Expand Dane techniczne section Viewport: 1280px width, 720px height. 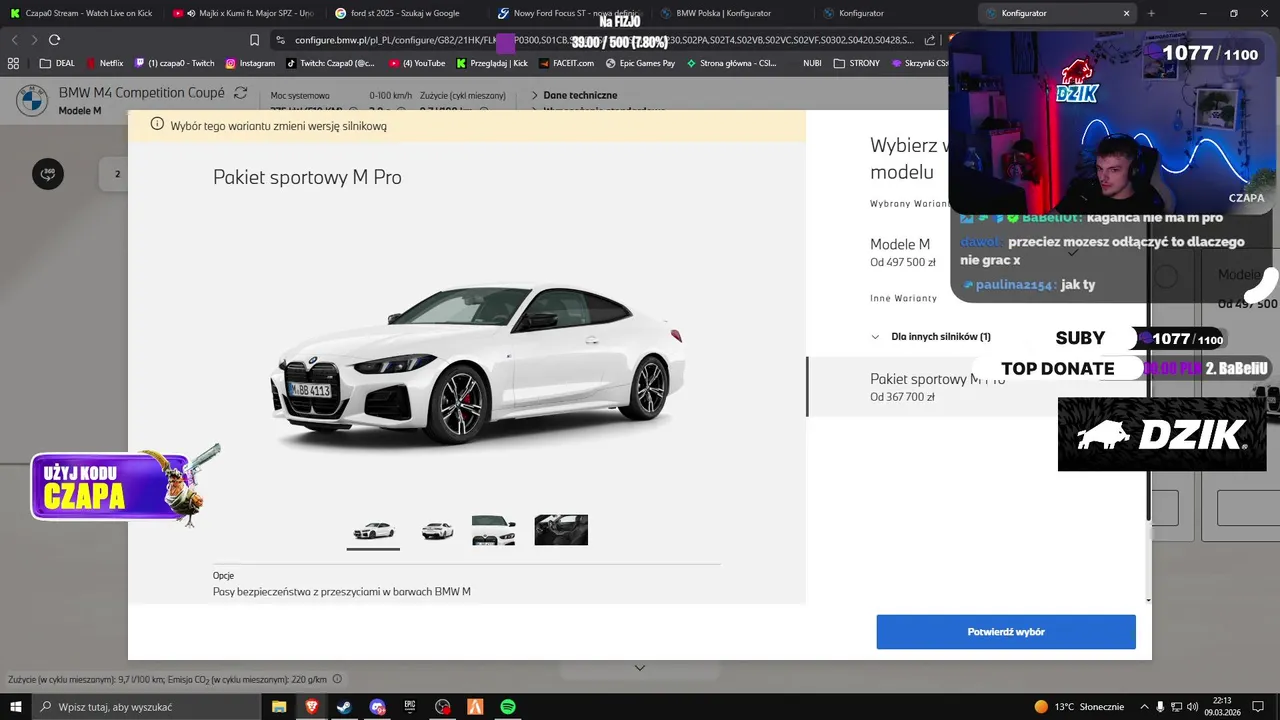pos(573,95)
